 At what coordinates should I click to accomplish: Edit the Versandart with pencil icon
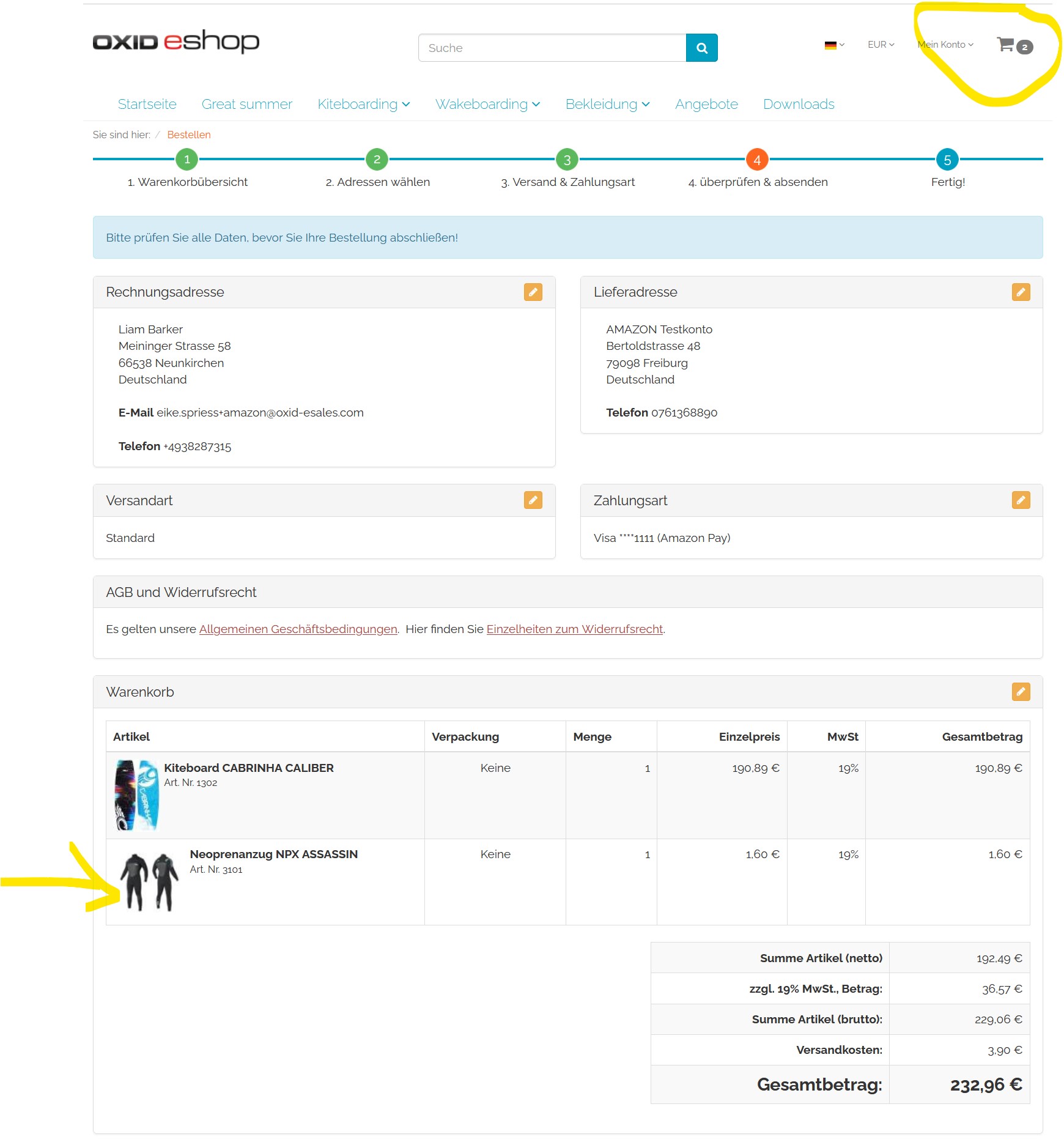[533, 500]
